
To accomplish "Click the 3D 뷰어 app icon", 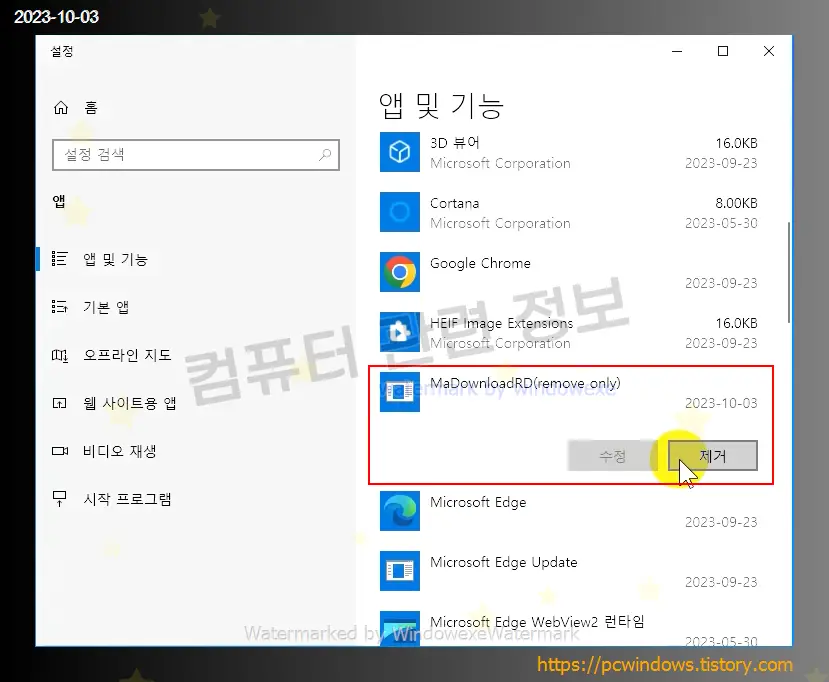I will (400, 152).
